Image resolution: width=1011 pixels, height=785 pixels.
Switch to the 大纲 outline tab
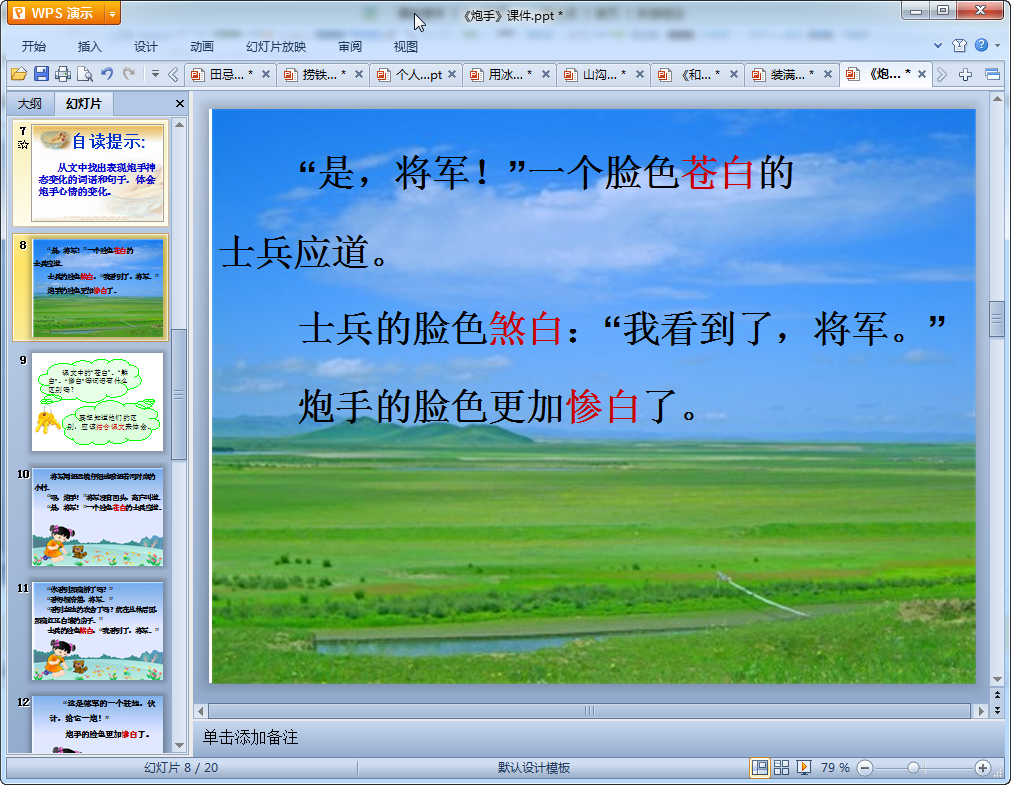click(30, 104)
